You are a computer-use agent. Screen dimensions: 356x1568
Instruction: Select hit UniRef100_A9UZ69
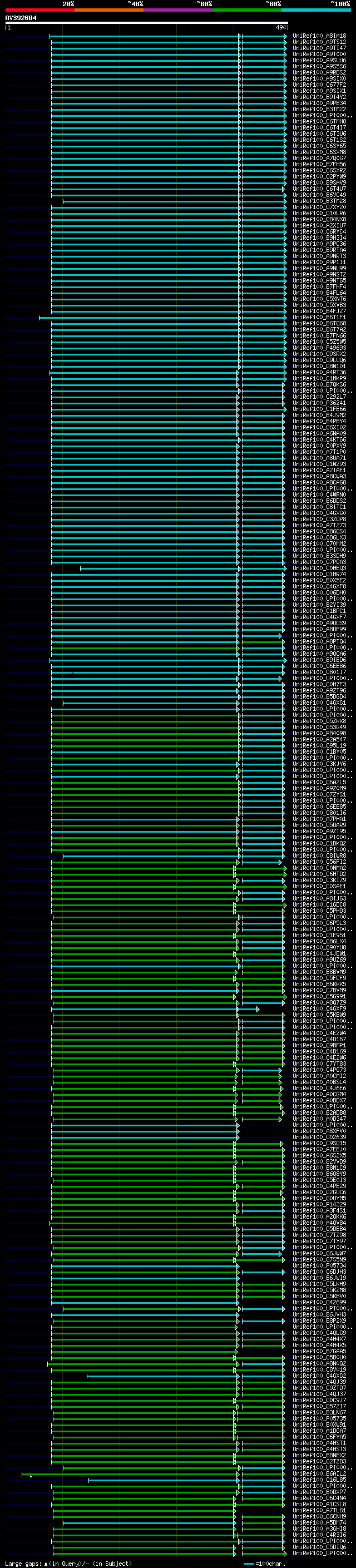(x=319, y=960)
